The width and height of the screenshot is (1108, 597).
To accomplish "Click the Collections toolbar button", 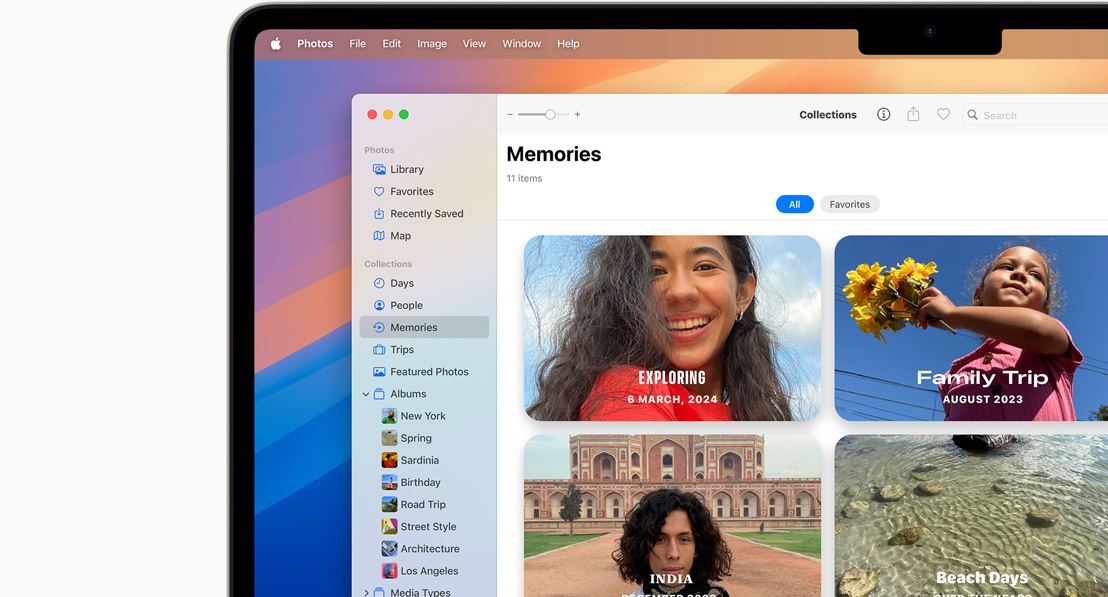I will click(827, 115).
